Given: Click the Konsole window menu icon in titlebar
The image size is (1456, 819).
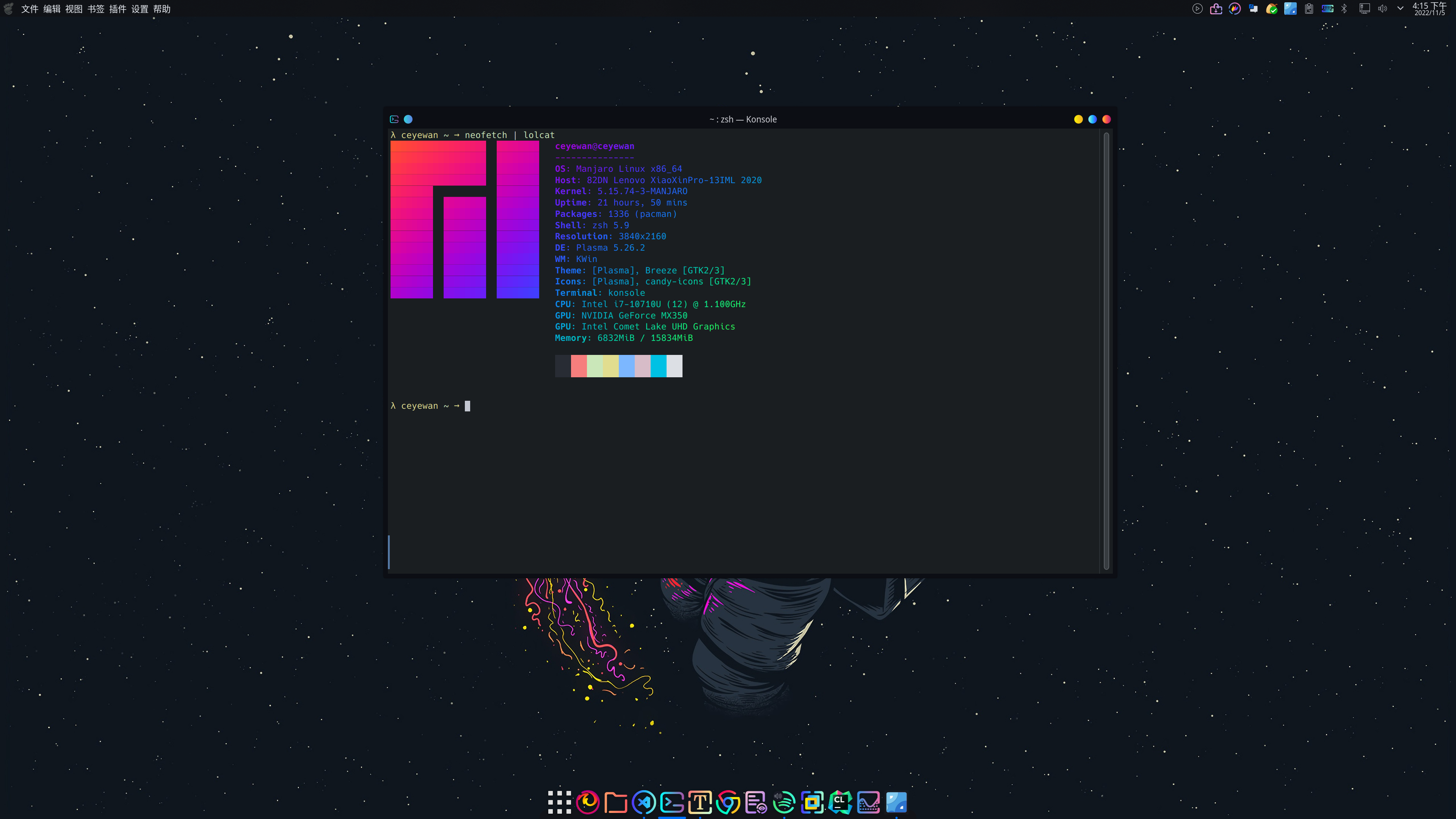Looking at the screenshot, I should click(x=394, y=119).
